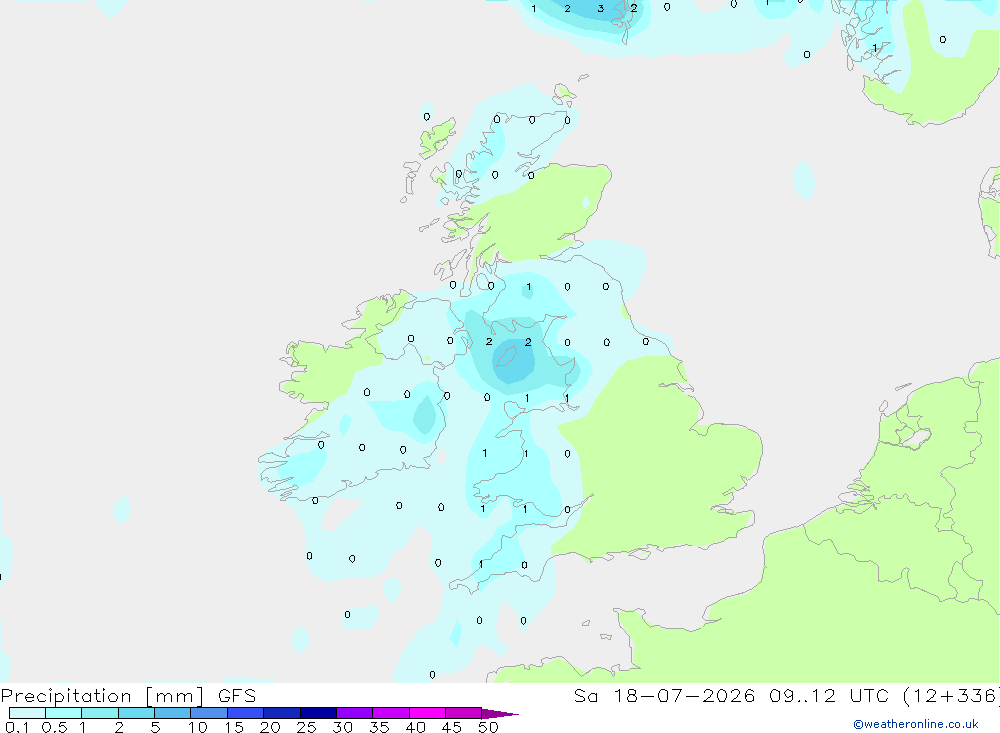Click the '0.1' legend scale label

pyautogui.click(x=17, y=727)
